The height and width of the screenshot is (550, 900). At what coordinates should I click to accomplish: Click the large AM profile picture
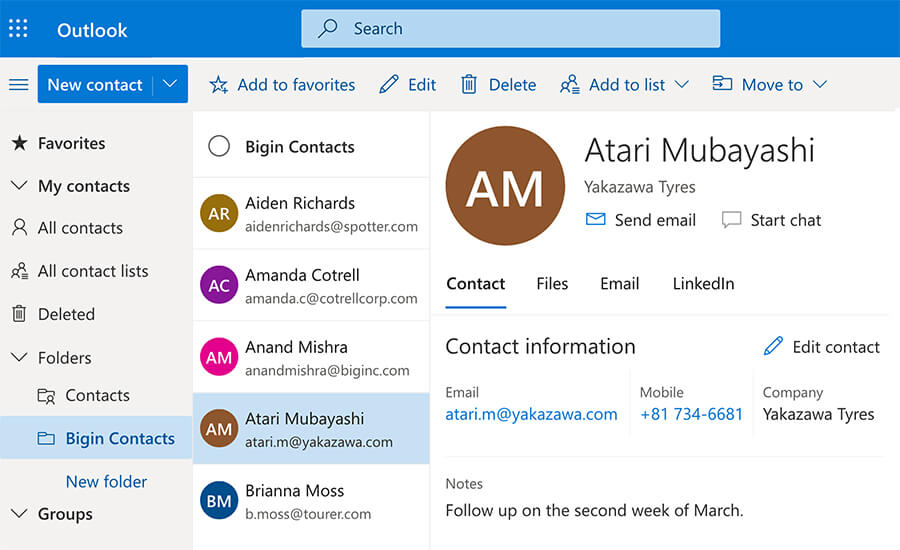coord(505,186)
